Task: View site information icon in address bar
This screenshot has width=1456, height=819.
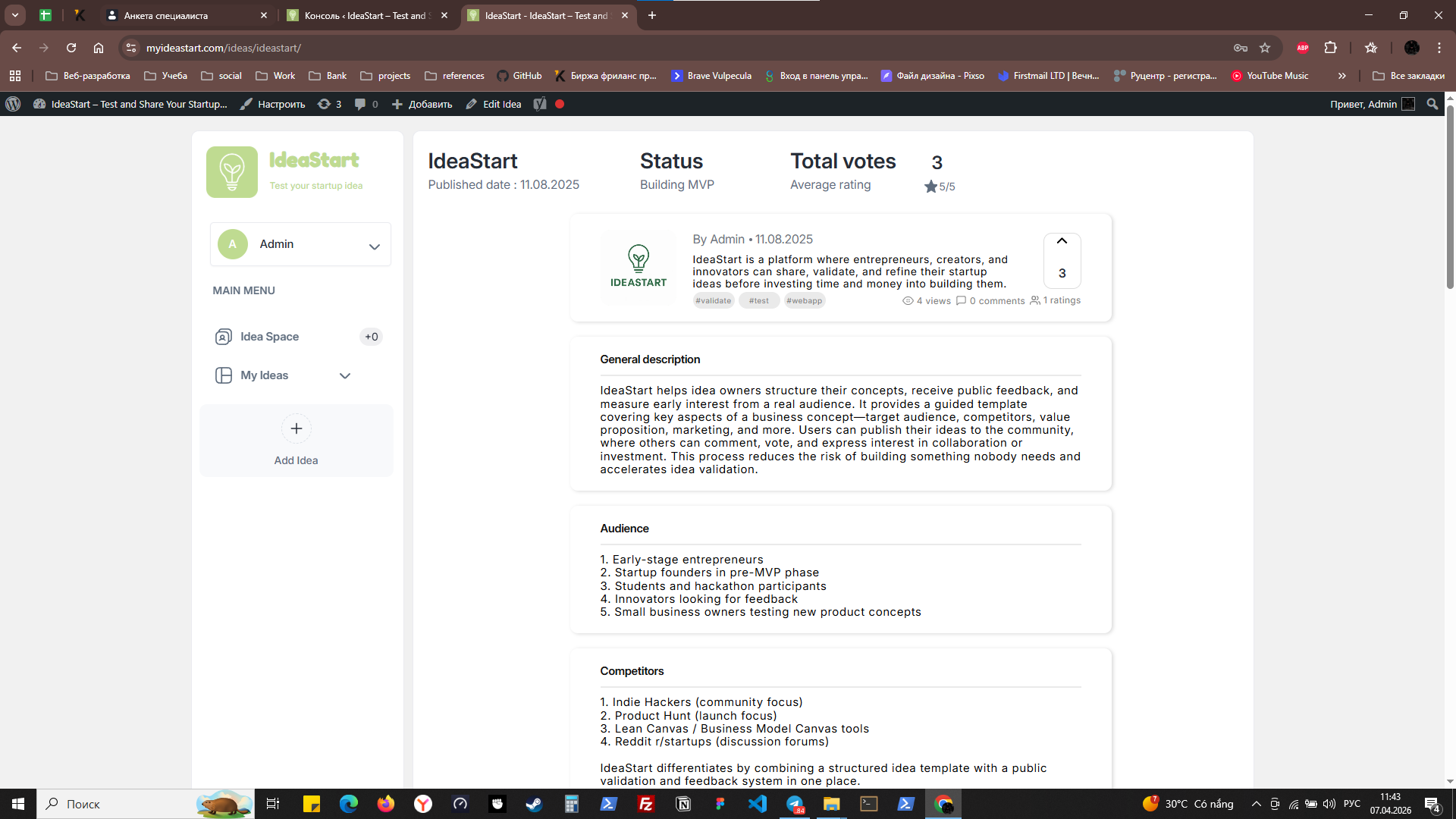Action: pyautogui.click(x=131, y=48)
